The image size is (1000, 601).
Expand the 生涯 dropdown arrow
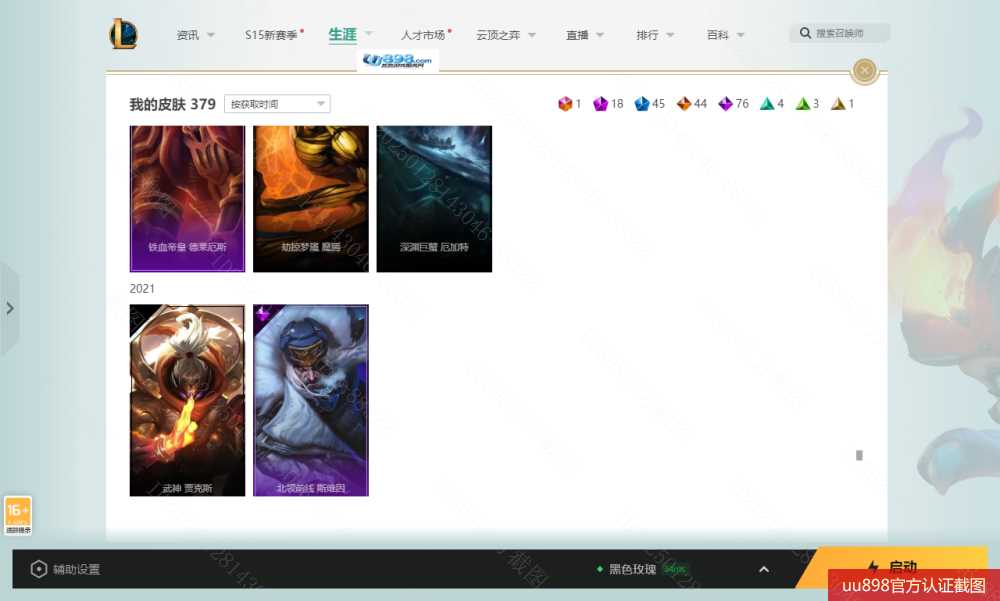click(369, 34)
